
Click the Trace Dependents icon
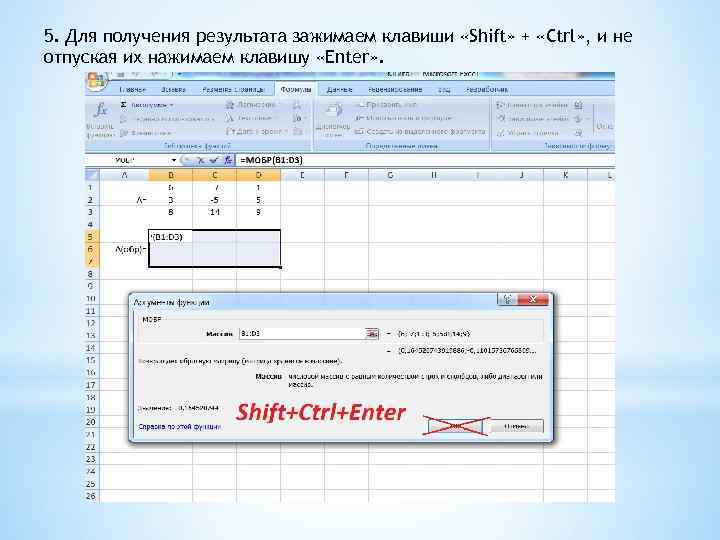pyautogui.click(x=501, y=118)
